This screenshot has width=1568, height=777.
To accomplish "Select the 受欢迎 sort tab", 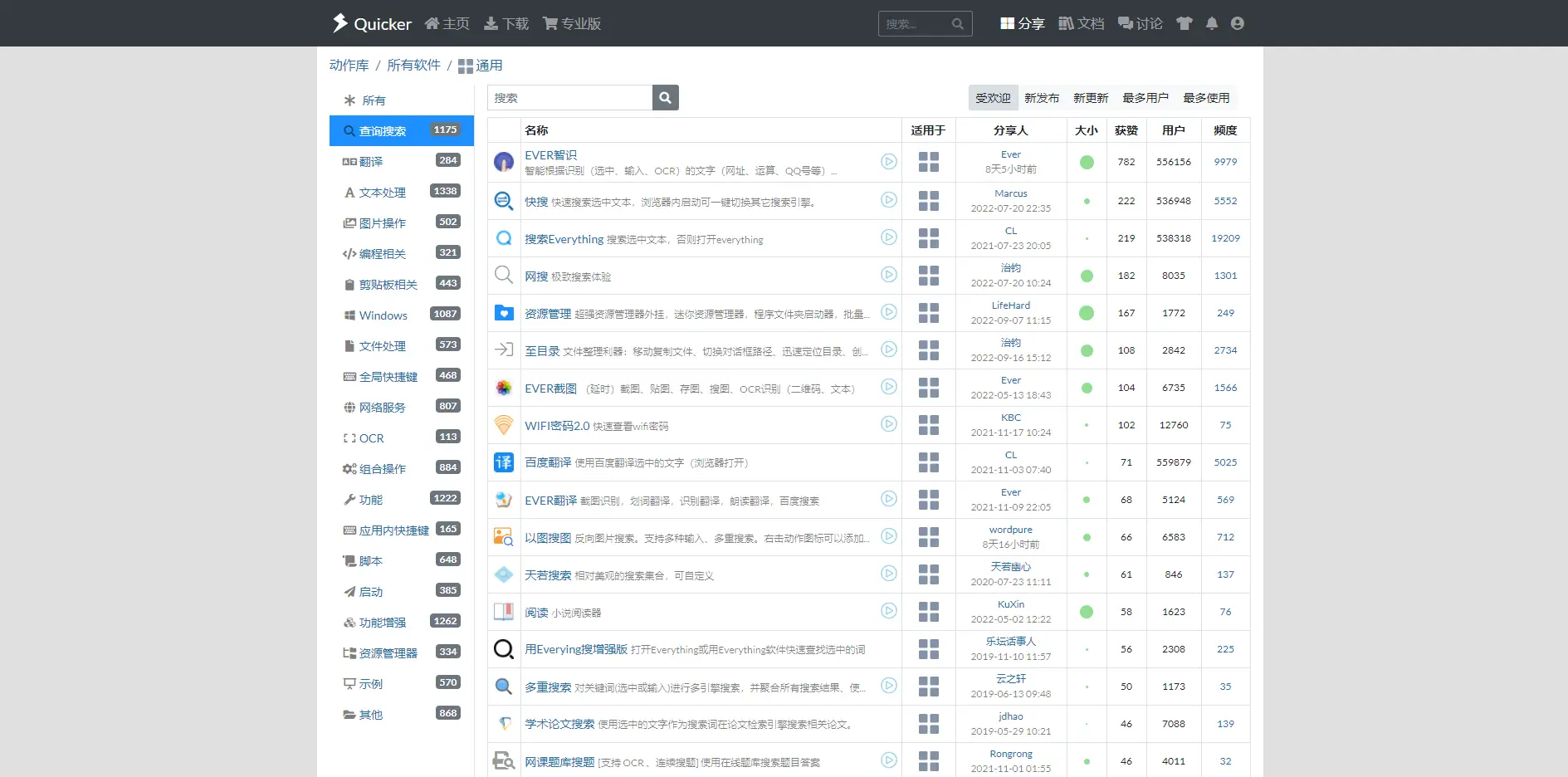I will 993,98.
